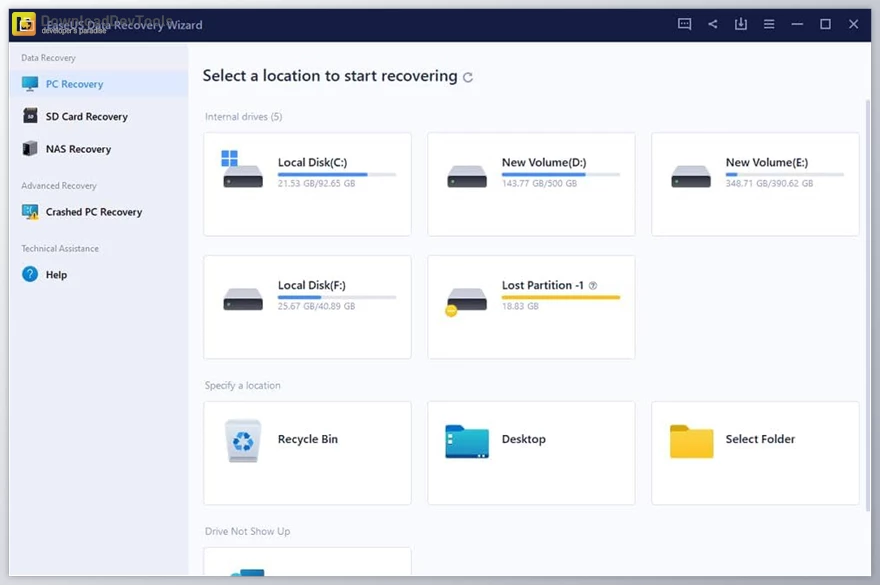
Task: Choose Desktop as the recovery location
Action: (x=531, y=453)
